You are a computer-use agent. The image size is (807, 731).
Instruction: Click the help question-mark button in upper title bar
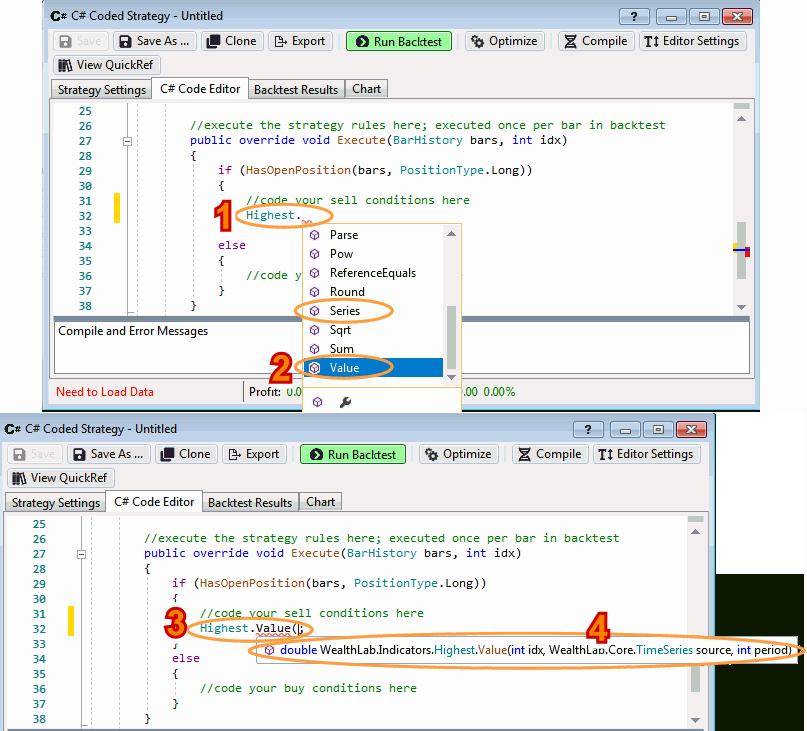(634, 16)
